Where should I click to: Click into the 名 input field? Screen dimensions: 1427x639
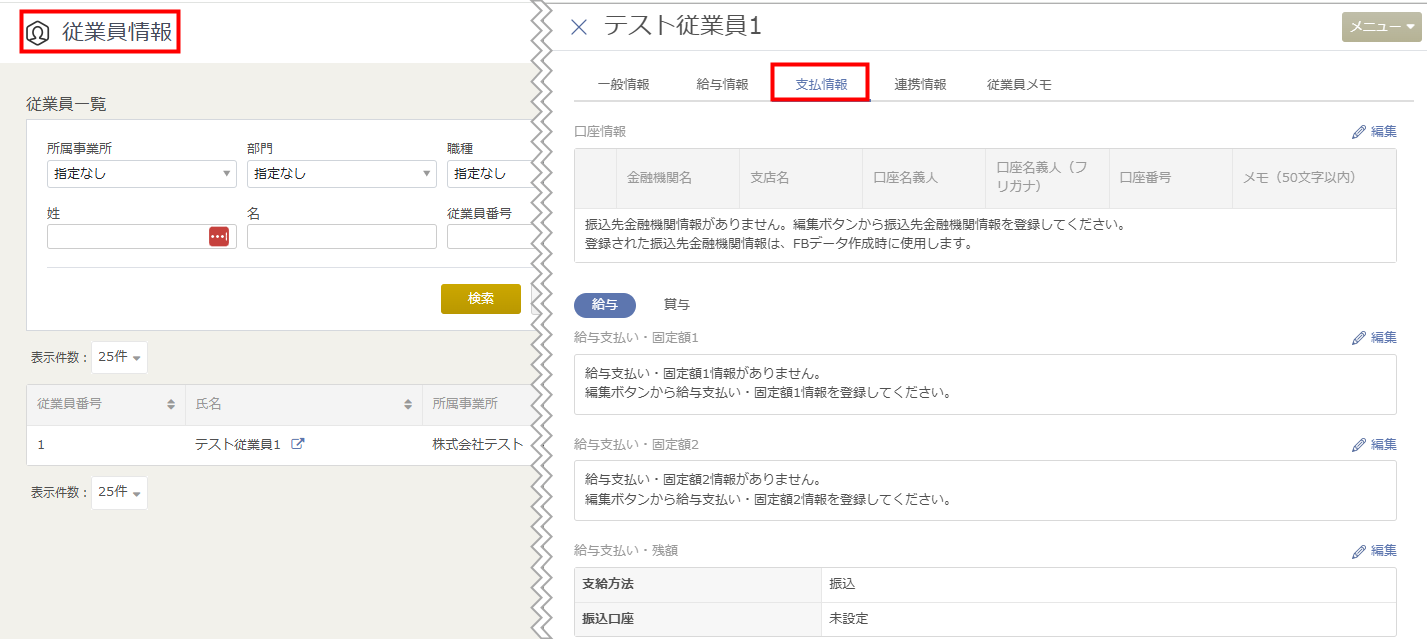click(341, 236)
